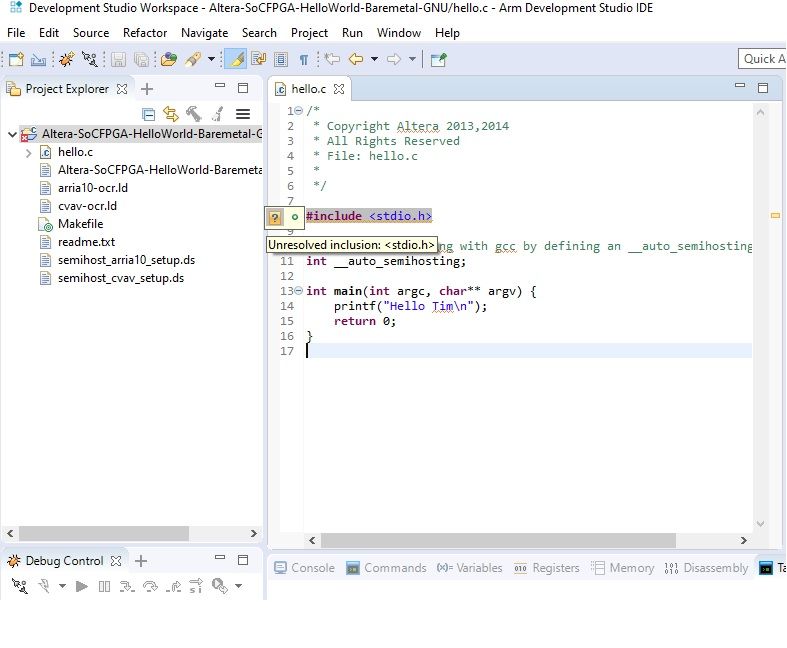Click Collapse All in Project Explorer
787x648 pixels.
[x=148, y=114]
